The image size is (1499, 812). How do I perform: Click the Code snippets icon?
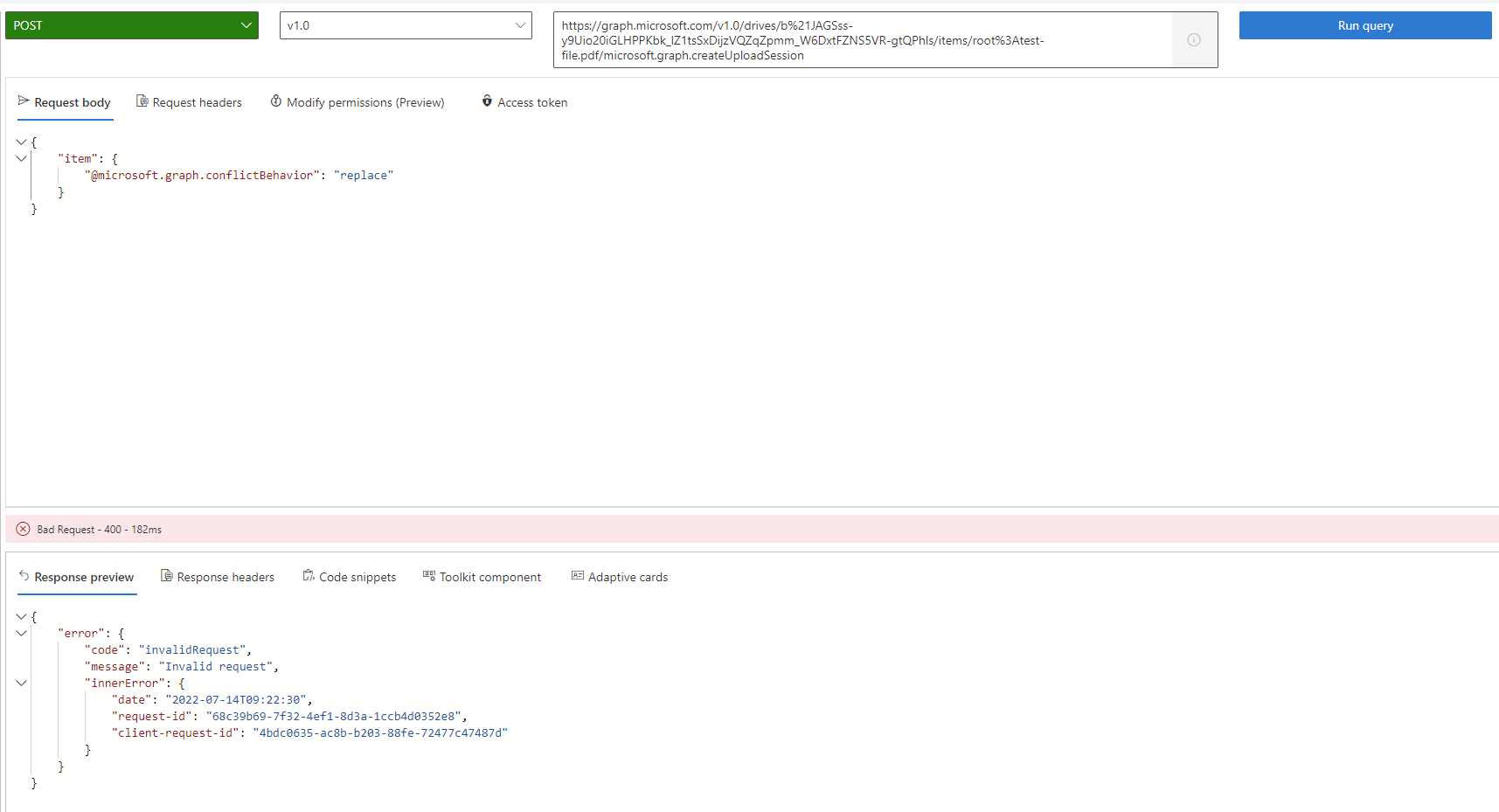click(x=308, y=576)
